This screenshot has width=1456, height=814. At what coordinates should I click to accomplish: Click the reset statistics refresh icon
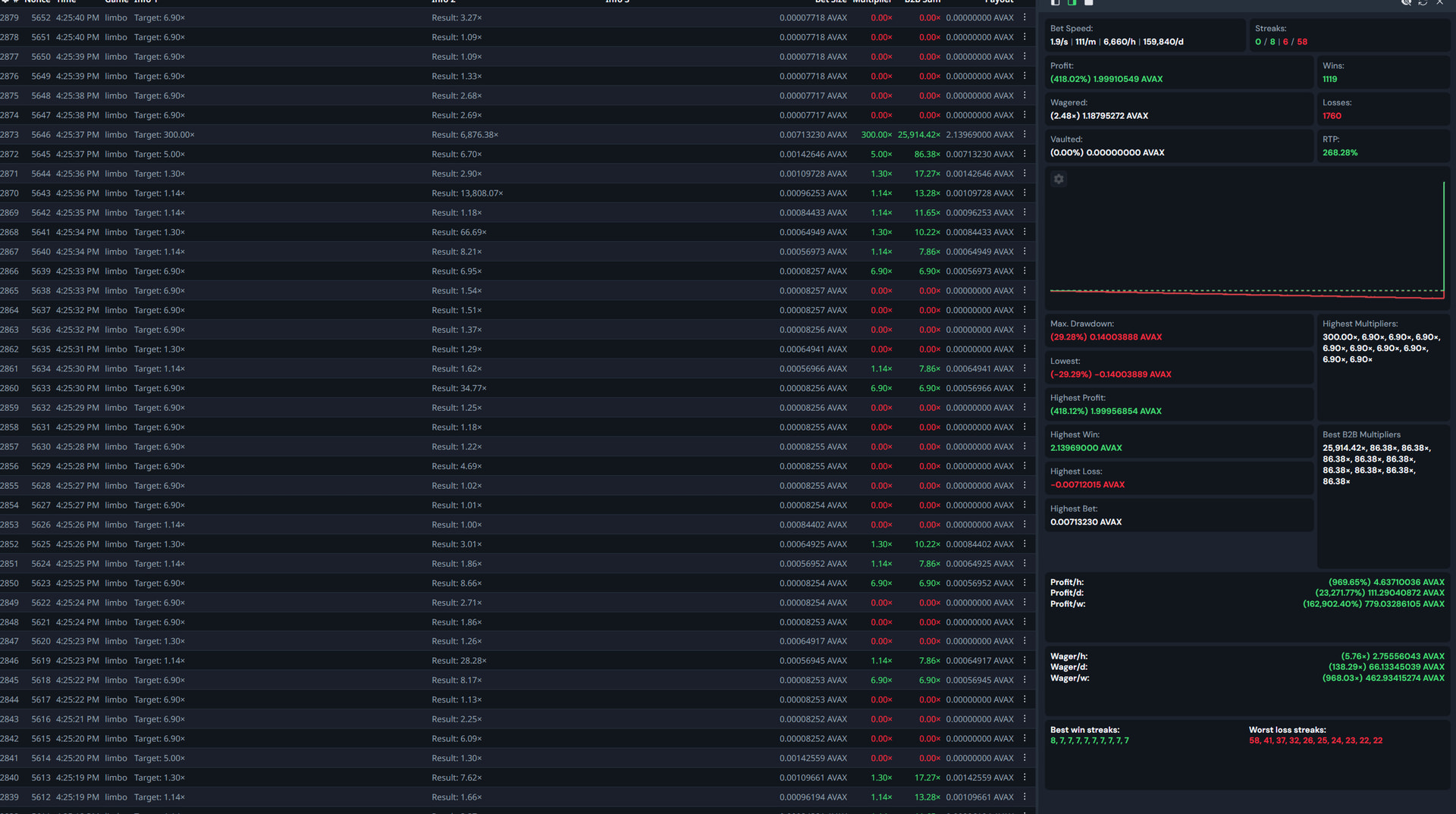click(1423, 3)
